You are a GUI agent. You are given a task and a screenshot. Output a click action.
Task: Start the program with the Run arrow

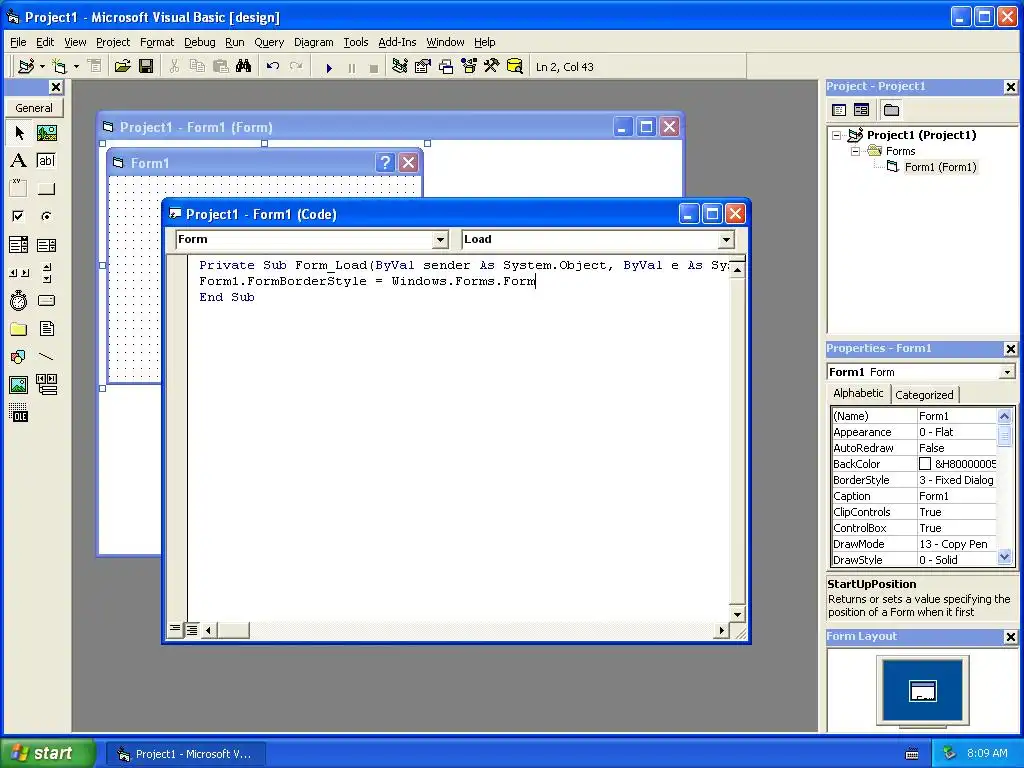[329, 67]
